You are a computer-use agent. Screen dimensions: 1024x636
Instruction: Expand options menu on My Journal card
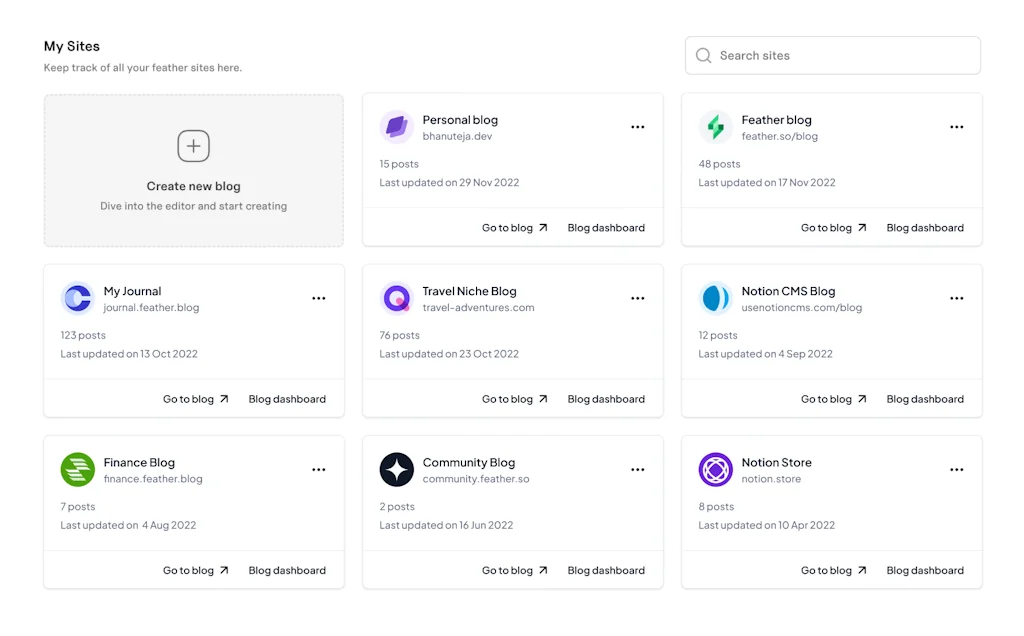[x=319, y=298]
